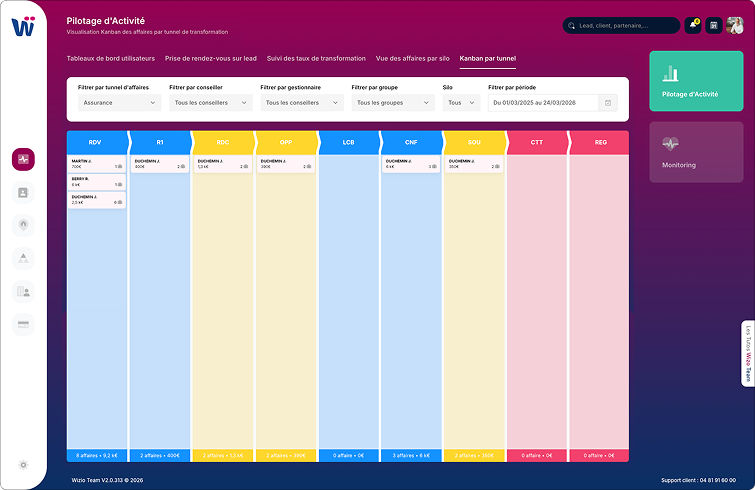755x490 pixels.
Task: Open the notifications bell icon
Action: click(692, 26)
